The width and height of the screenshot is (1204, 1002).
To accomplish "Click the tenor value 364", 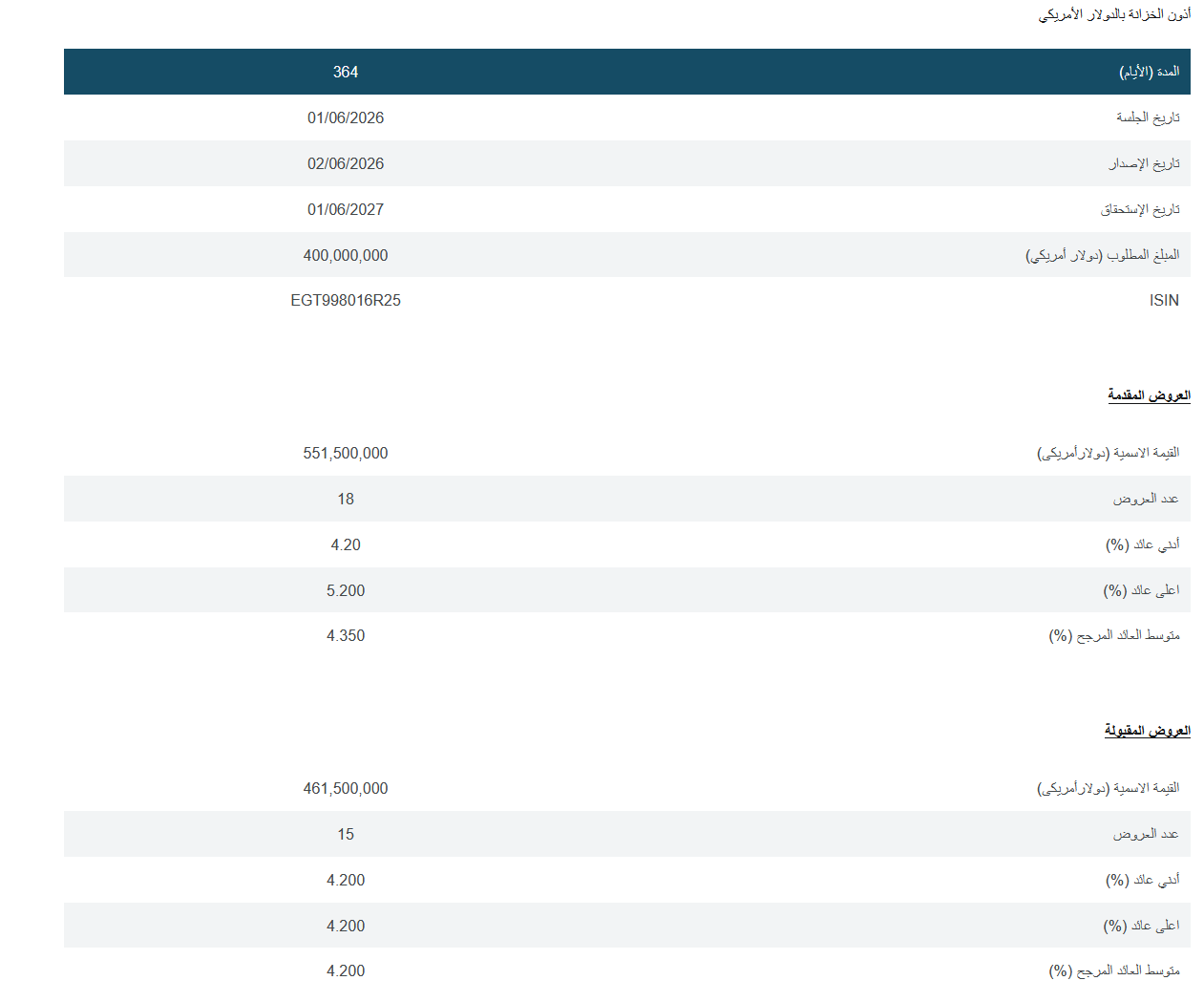I will 346,72.
